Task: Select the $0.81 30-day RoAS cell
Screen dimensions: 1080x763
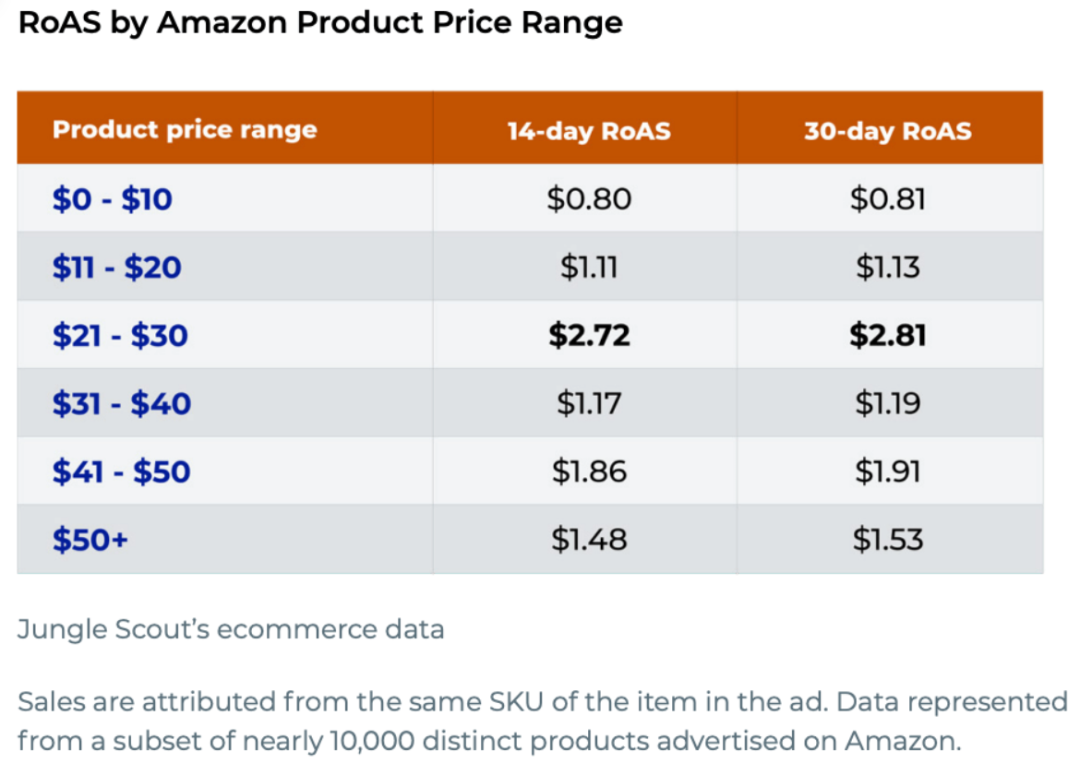Action: pos(887,199)
